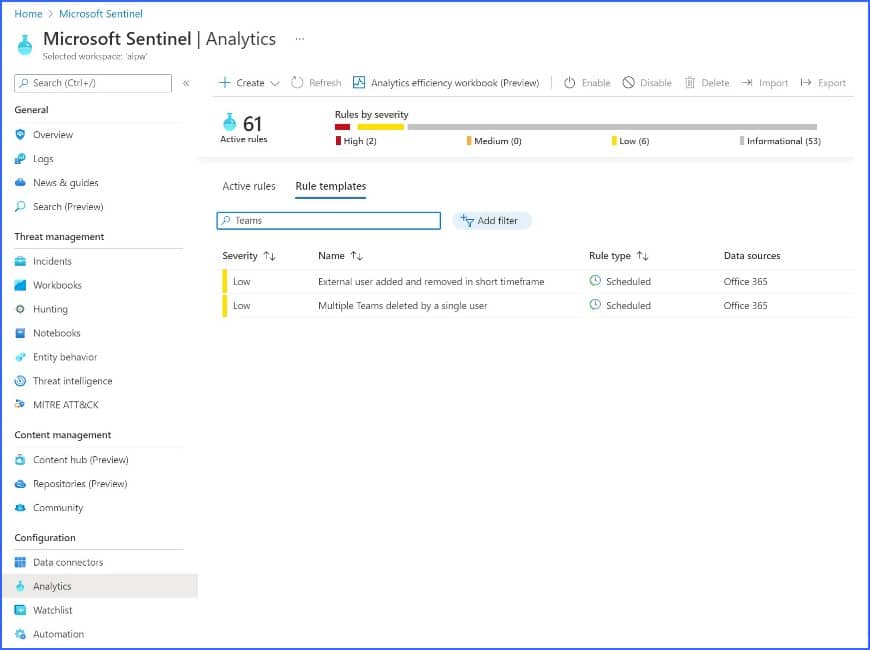The image size is (870, 650).
Task: Select the Rule templates tab
Action: [x=331, y=187]
